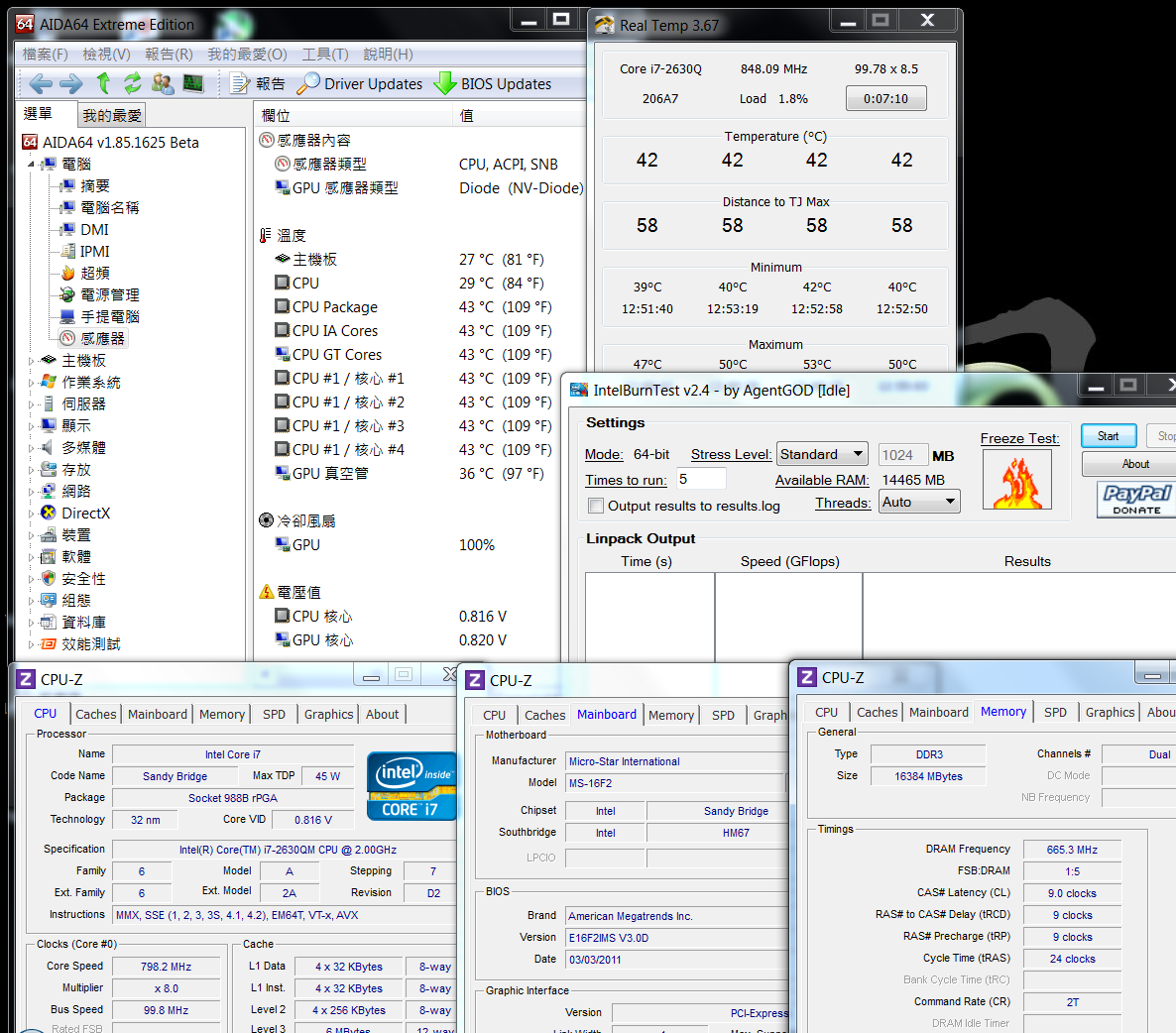1176x1033 pixels.
Task: Open the 工具(T) menu
Action: [x=325, y=55]
